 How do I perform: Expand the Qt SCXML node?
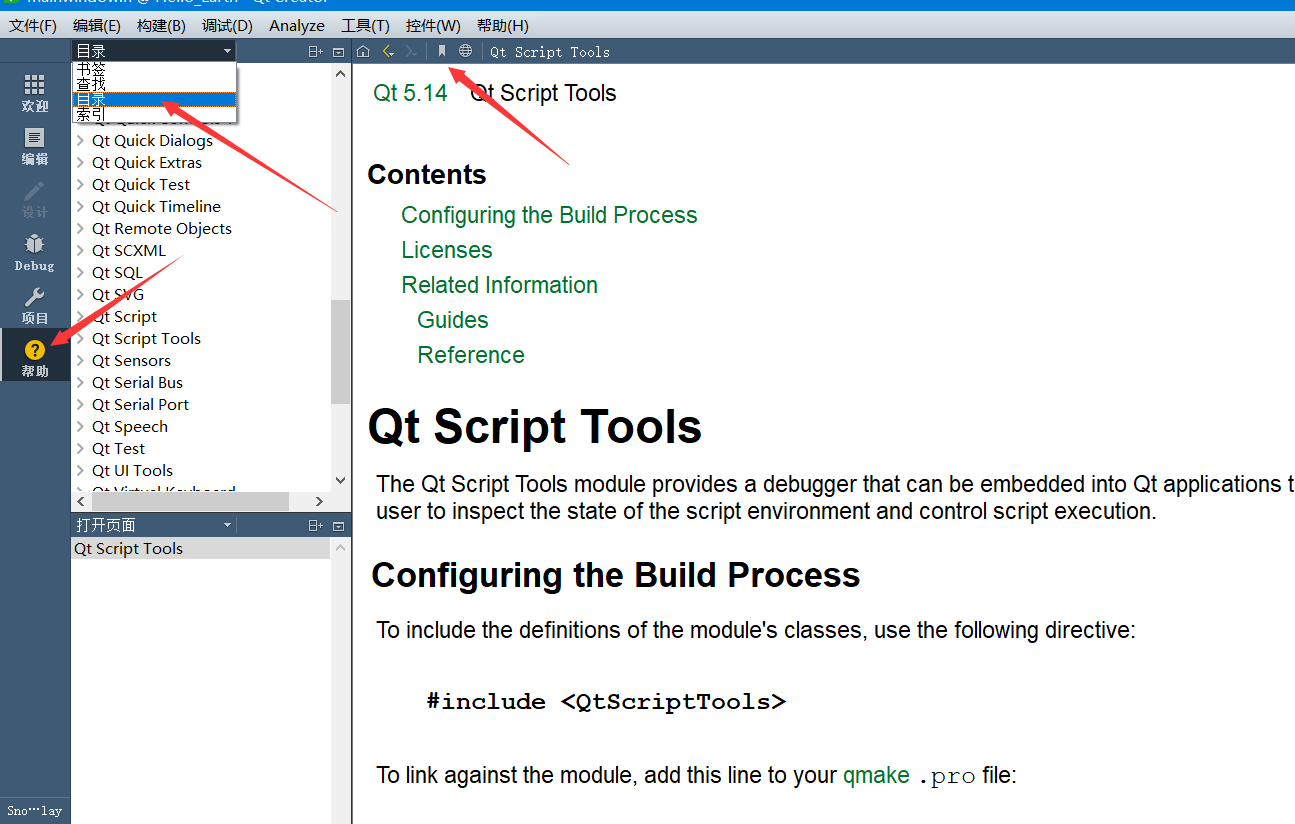pyautogui.click(x=81, y=251)
